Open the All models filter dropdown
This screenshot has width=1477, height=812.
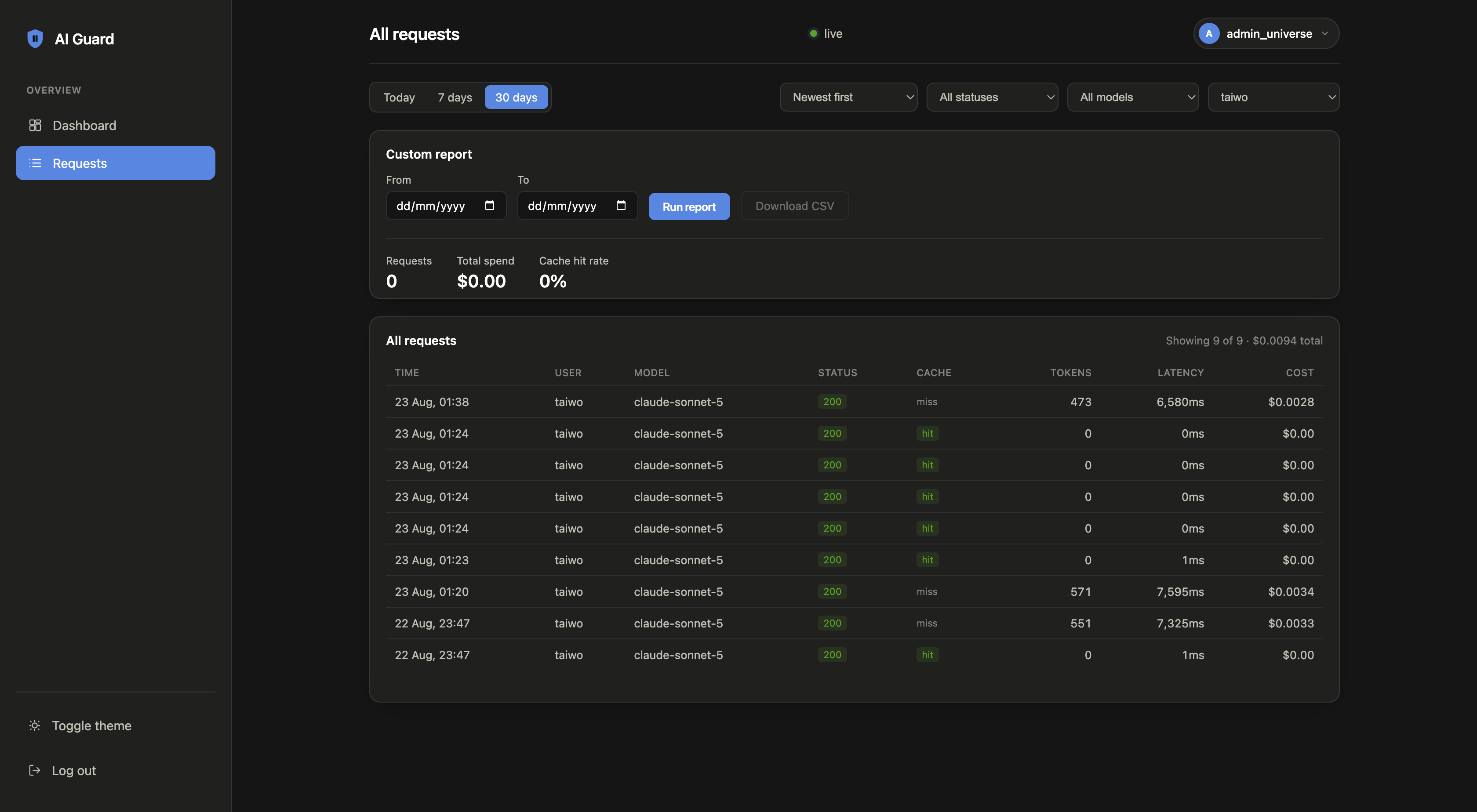point(1133,98)
